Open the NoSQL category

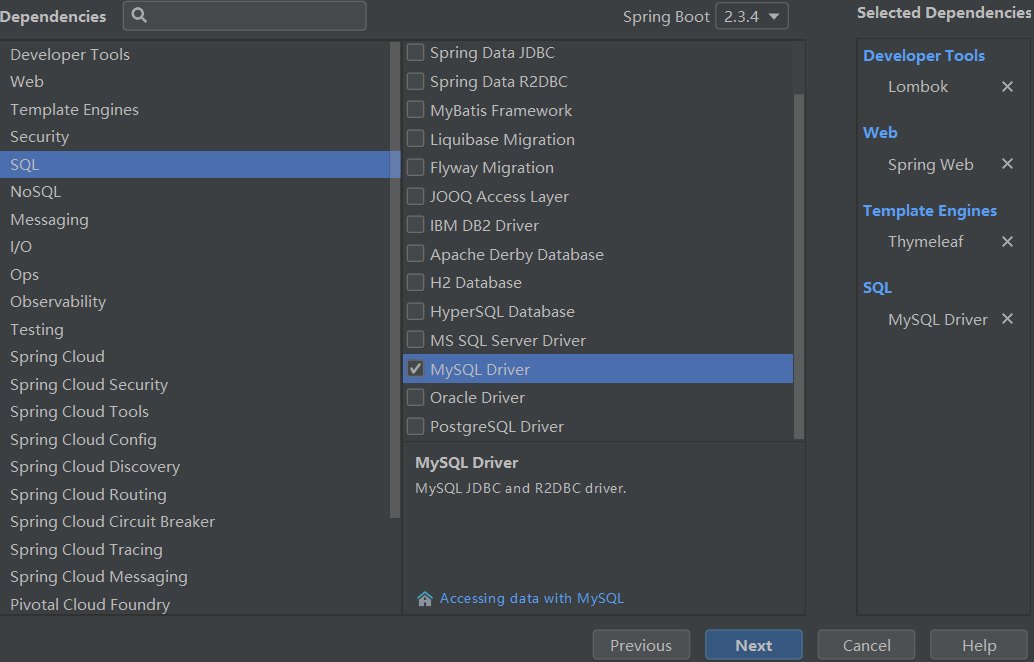195,192
